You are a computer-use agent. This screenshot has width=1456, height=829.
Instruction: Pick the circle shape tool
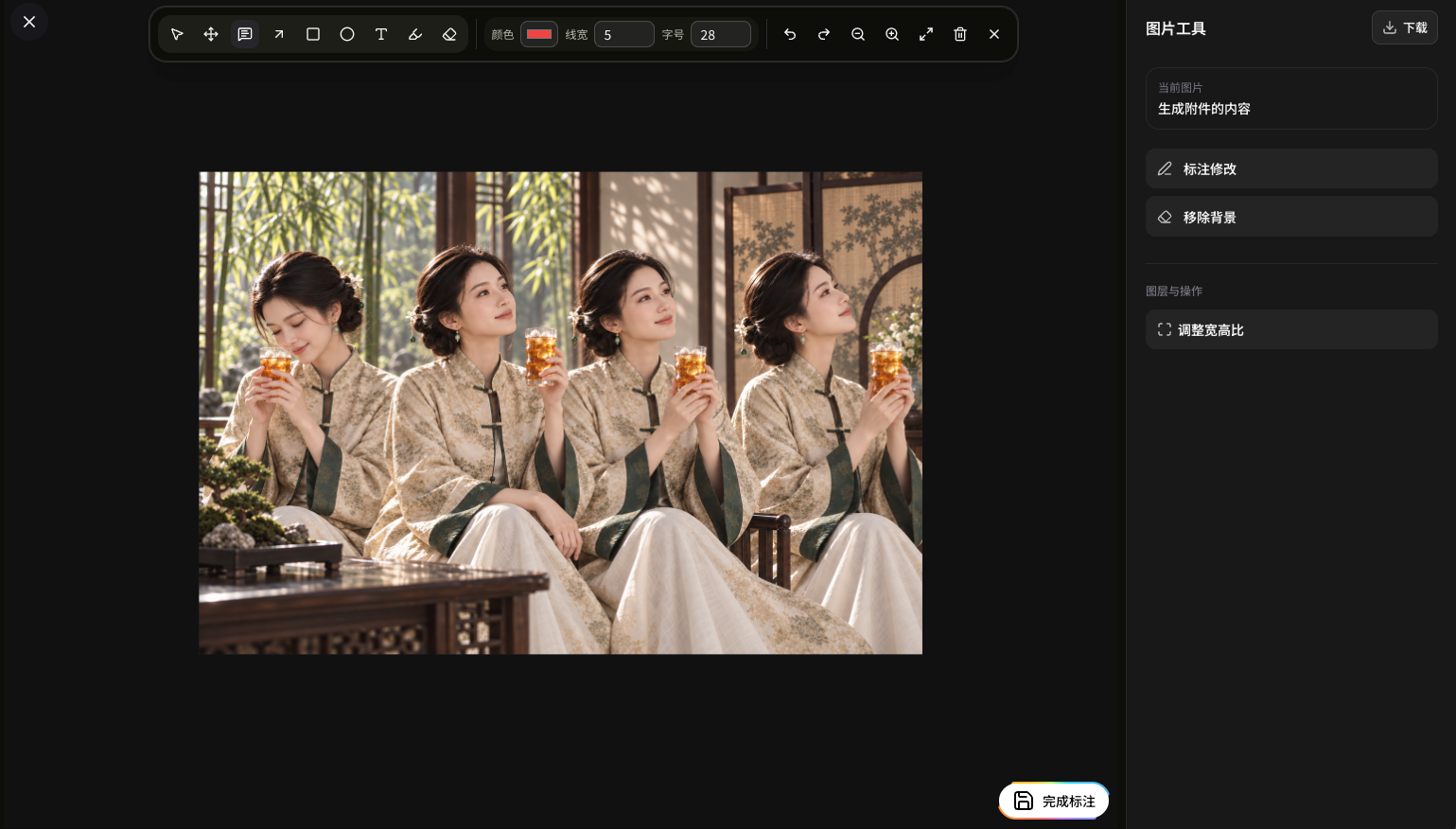tap(347, 34)
